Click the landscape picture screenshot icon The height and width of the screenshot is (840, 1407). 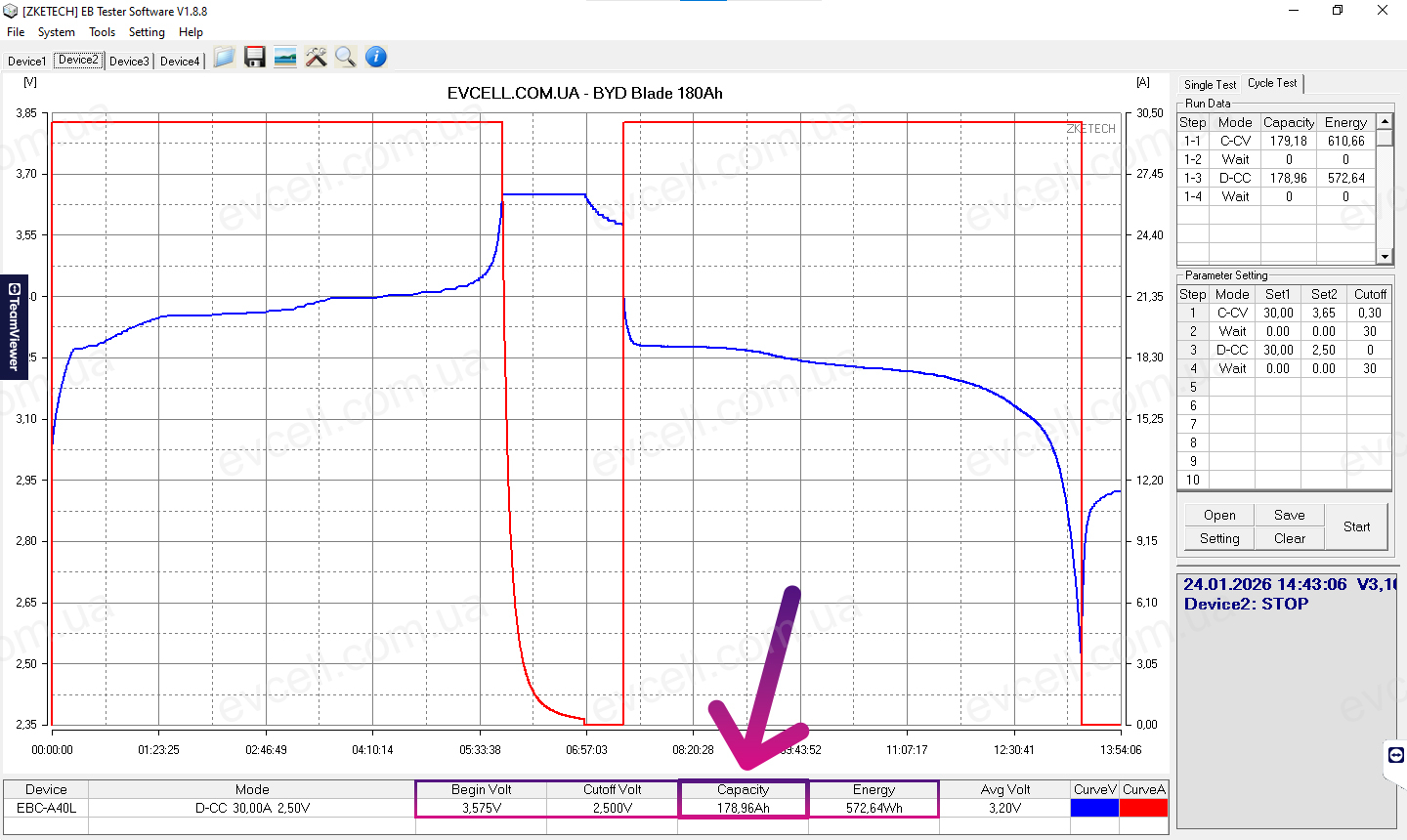[x=285, y=58]
